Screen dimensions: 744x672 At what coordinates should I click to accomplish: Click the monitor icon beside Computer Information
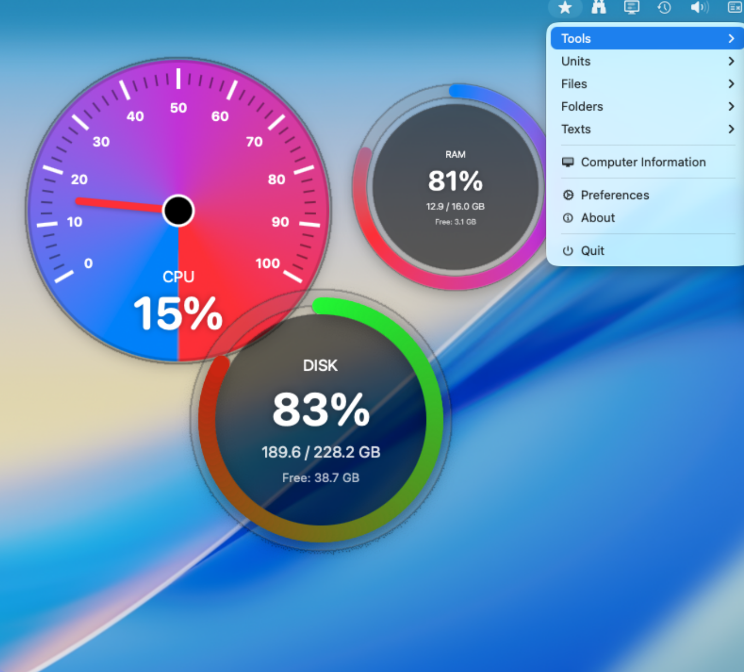tap(568, 162)
